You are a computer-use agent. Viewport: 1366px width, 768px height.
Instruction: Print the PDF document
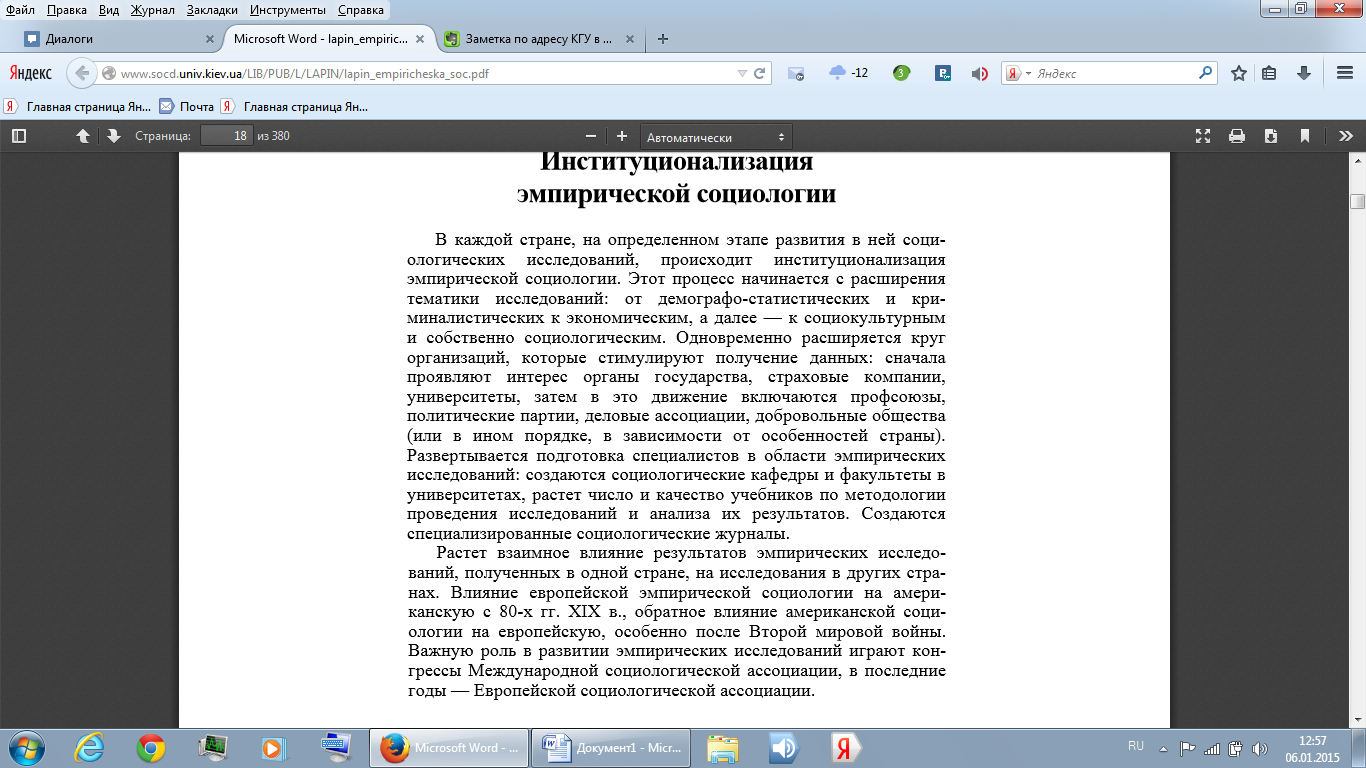pos(1237,136)
